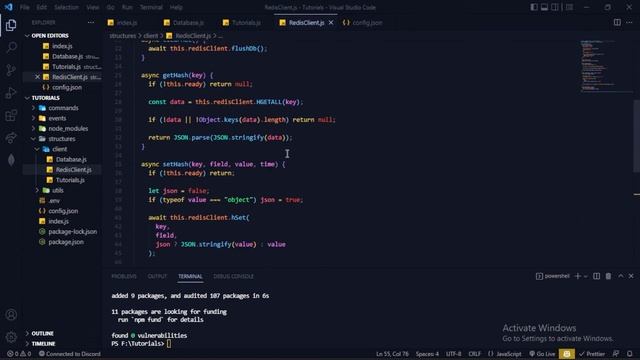Go to line via Ln 55, Col 76

[x=392, y=353]
